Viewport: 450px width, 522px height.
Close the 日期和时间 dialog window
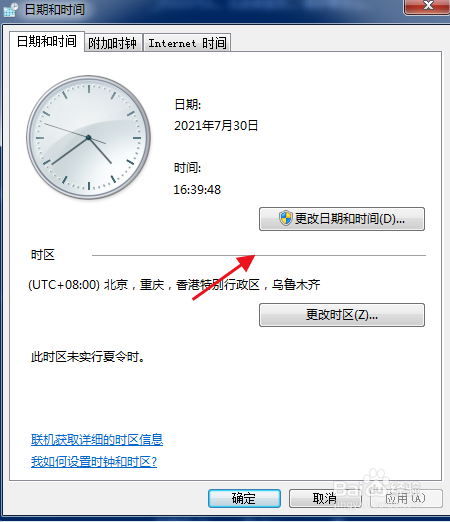click(428, 6)
